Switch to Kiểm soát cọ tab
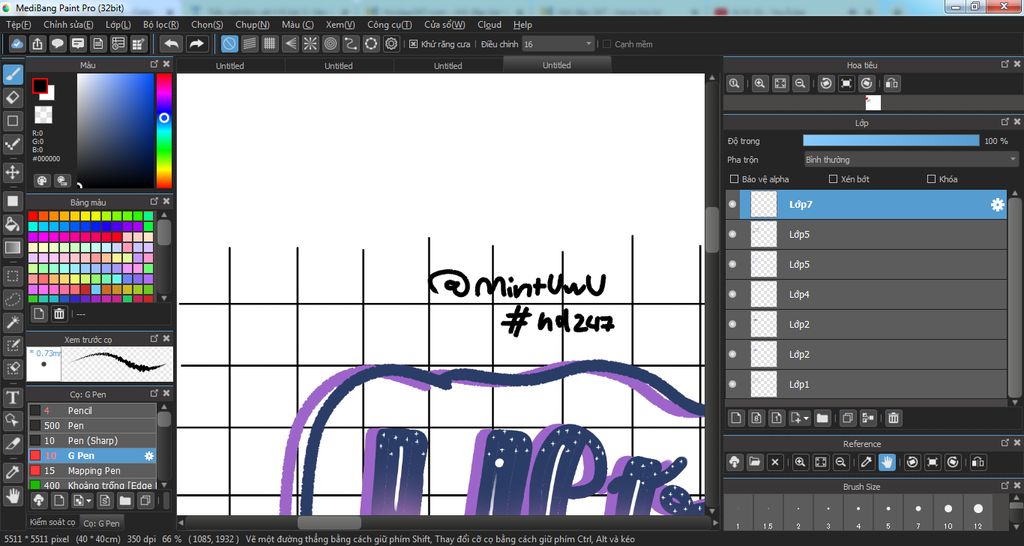 click(x=52, y=522)
